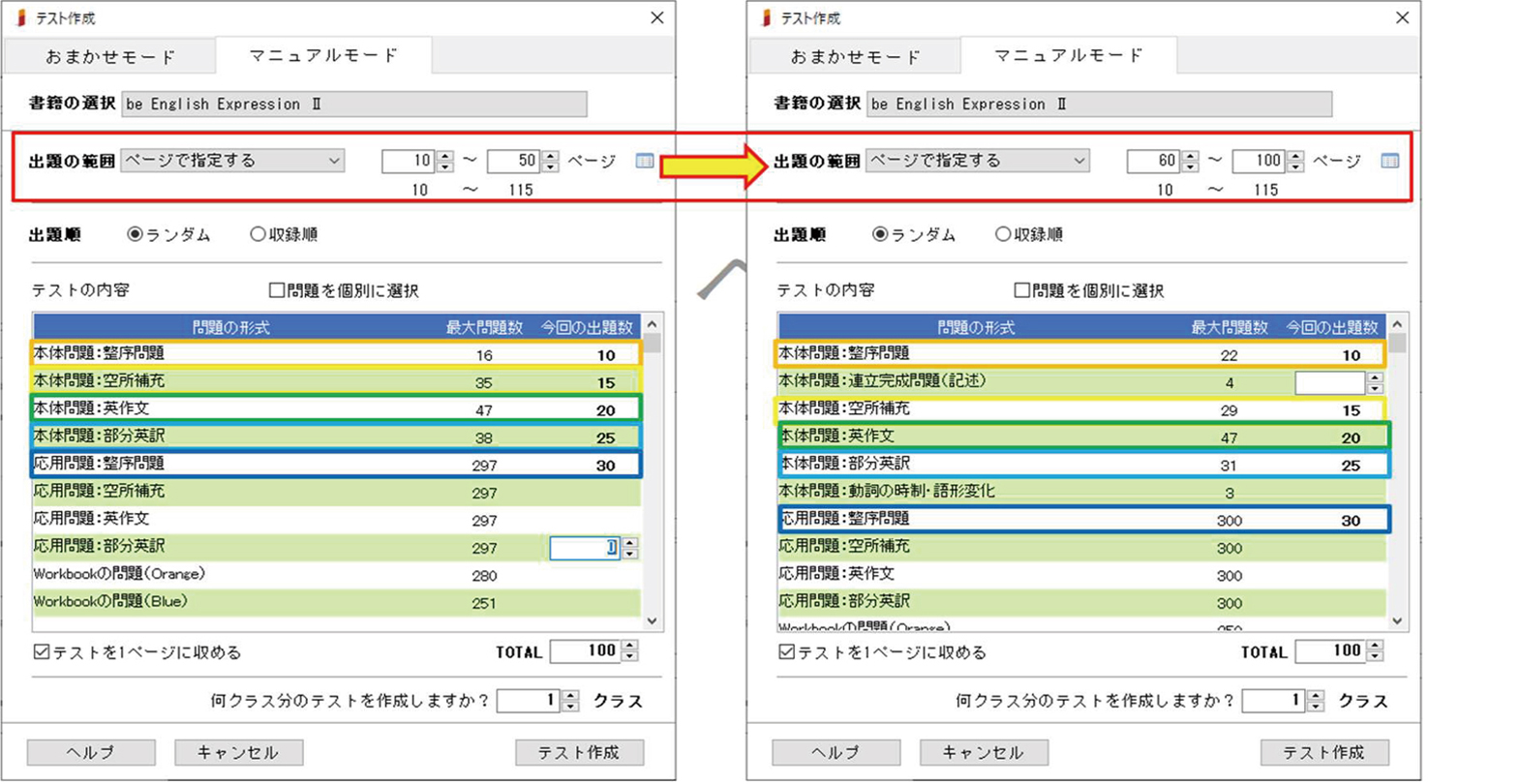The width and height of the screenshot is (1520, 784).
Task: Expand ページで指定する dropdown in the right dialog
Action: (978, 161)
